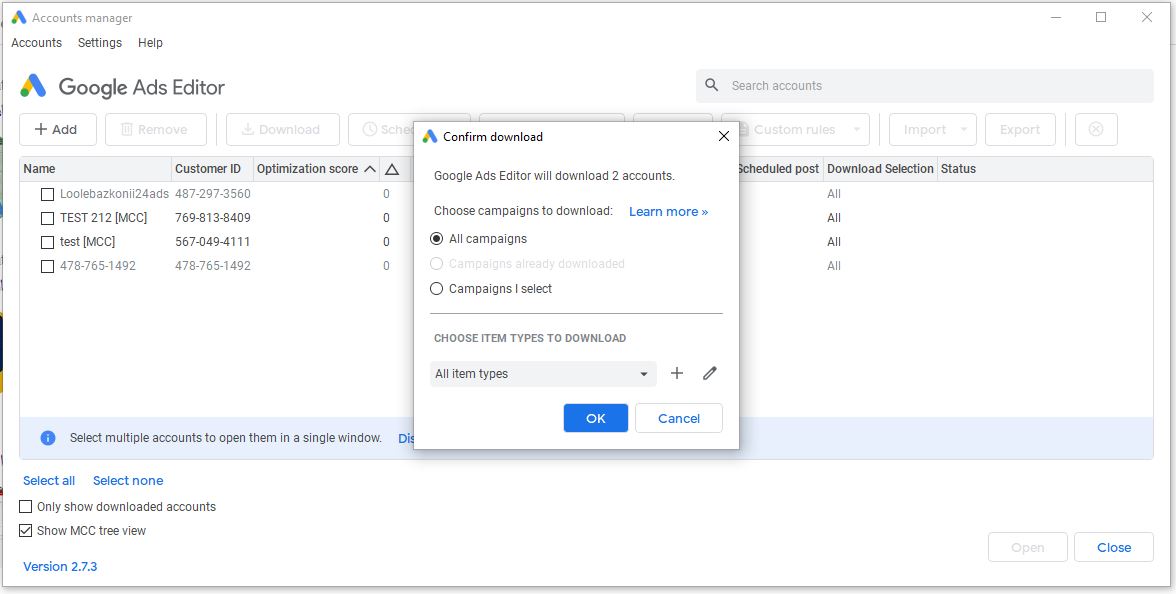Click the Remove toolbar button

pyautogui.click(x=156, y=130)
